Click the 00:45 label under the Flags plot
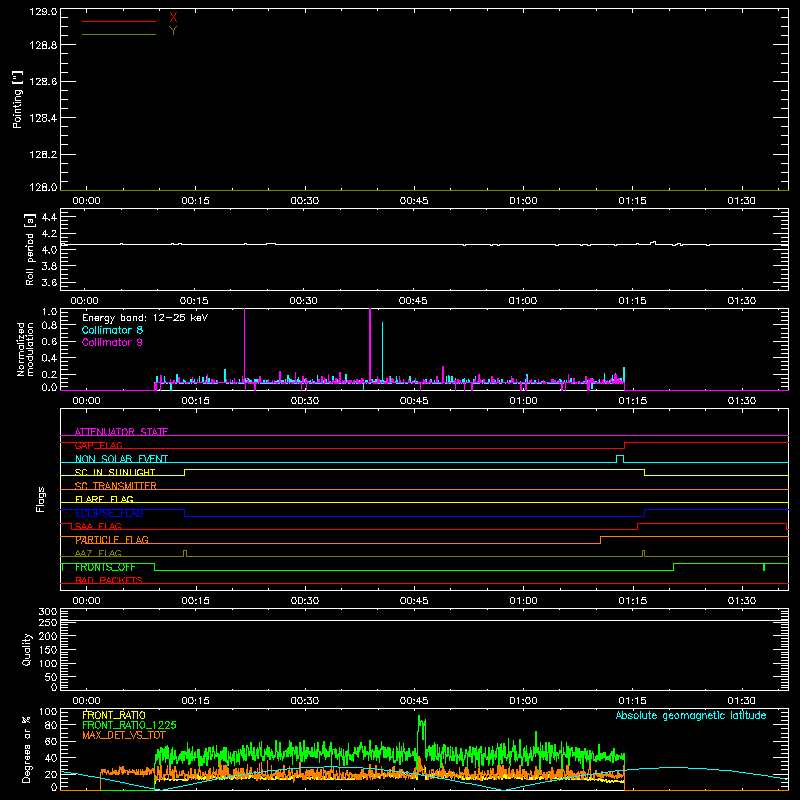 coord(414,601)
